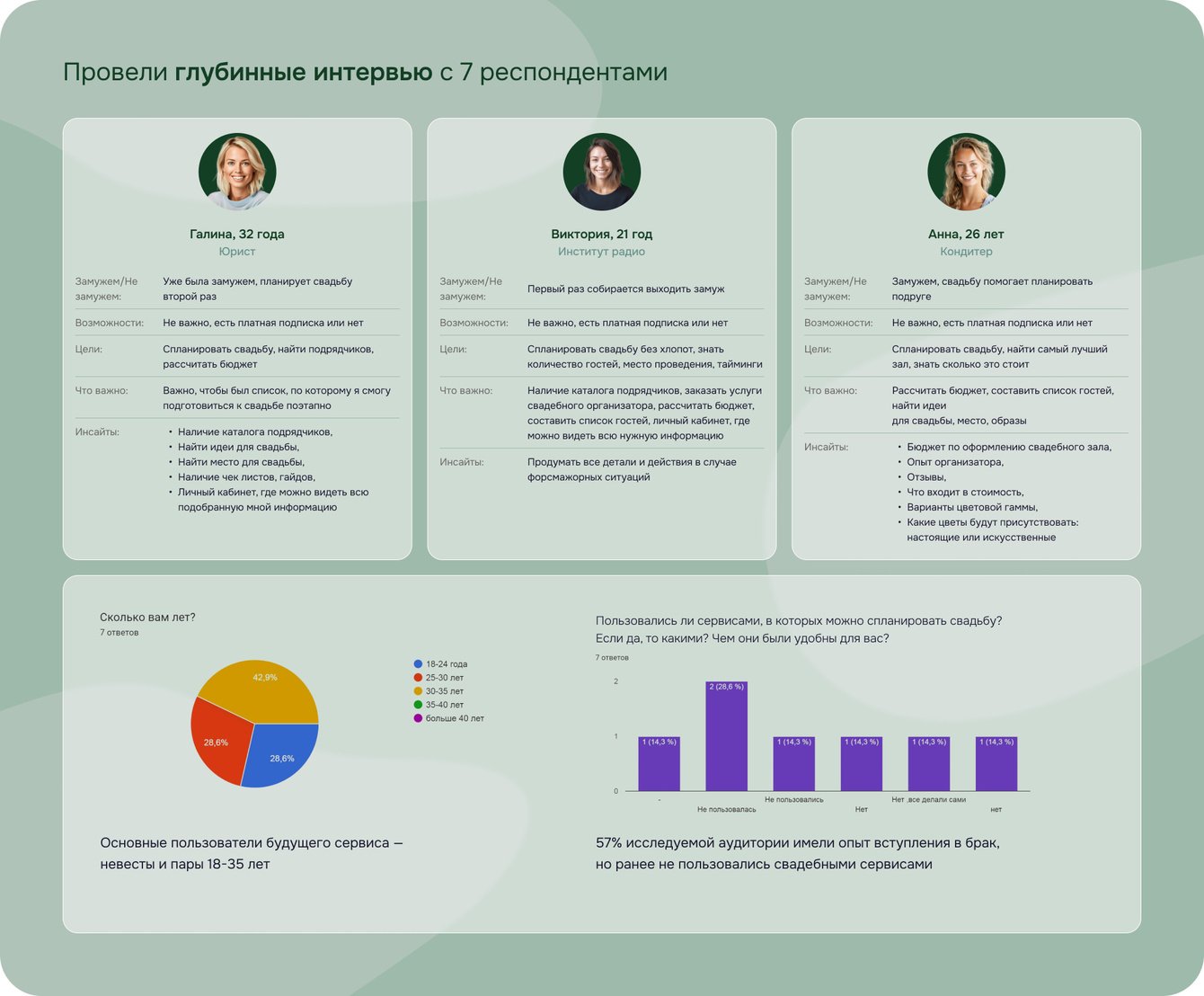Click bullet 'Варианты цветовой гаммы,'
This screenshot has height=996, width=1204.
pyautogui.click(x=972, y=507)
